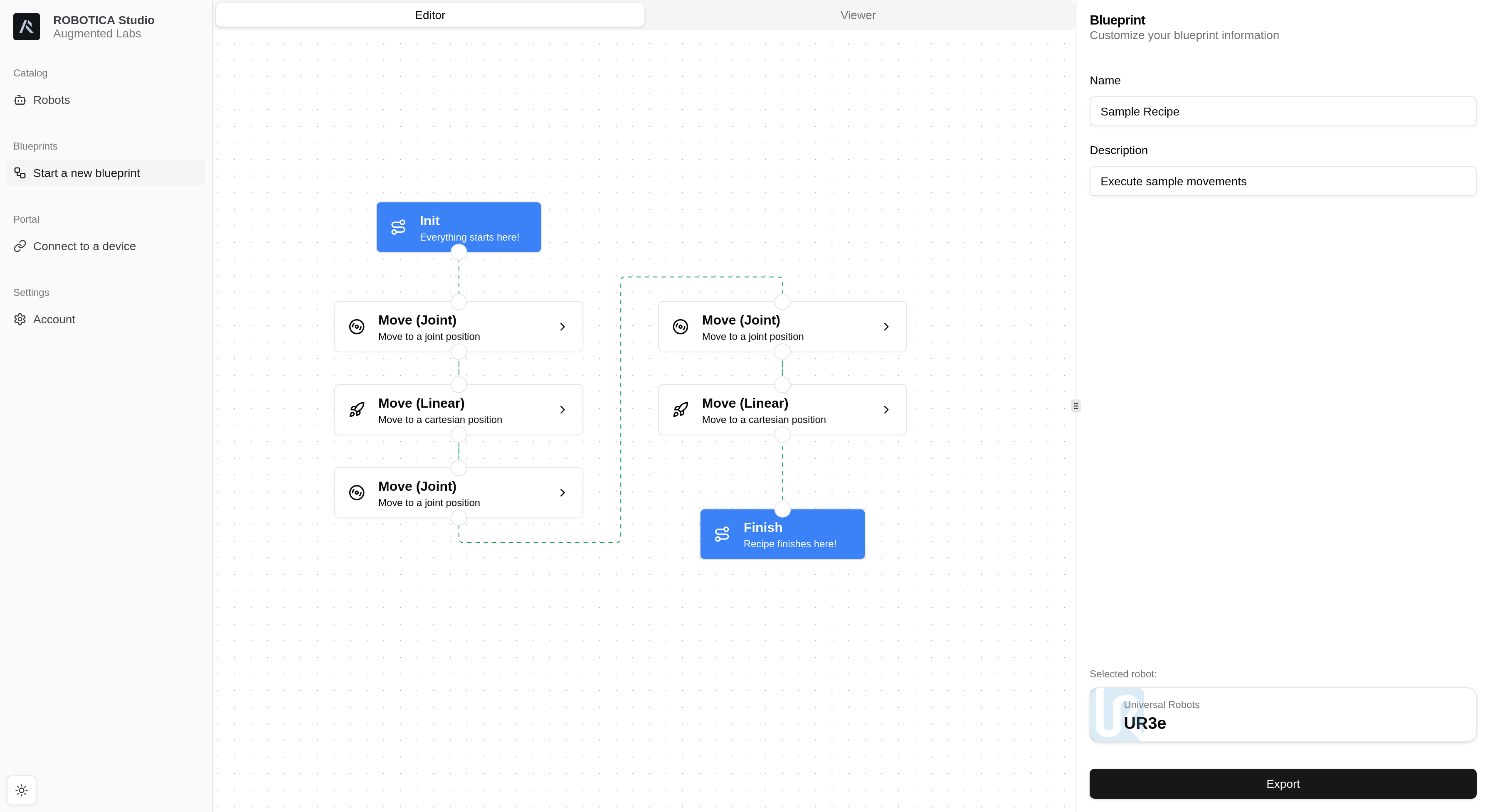Expand the top-left Move (Joint) node chevron
This screenshot has height=812, width=1490.
(562, 327)
